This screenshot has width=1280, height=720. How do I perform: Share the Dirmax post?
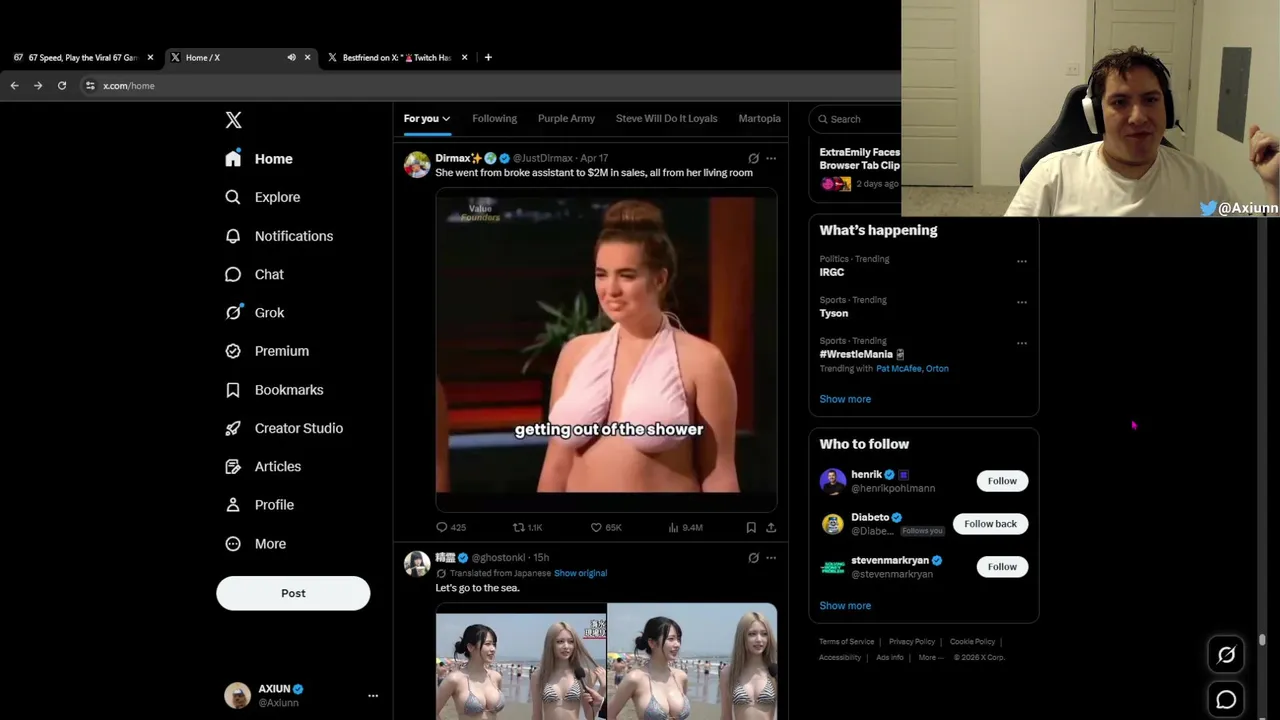[x=771, y=527]
